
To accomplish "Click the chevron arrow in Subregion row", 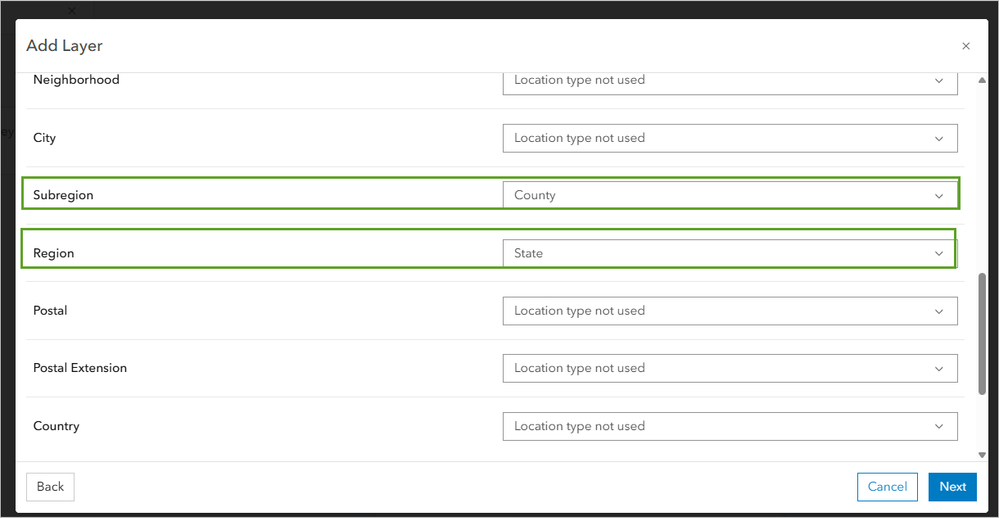I will pyautogui.click(x=939, y=196).
